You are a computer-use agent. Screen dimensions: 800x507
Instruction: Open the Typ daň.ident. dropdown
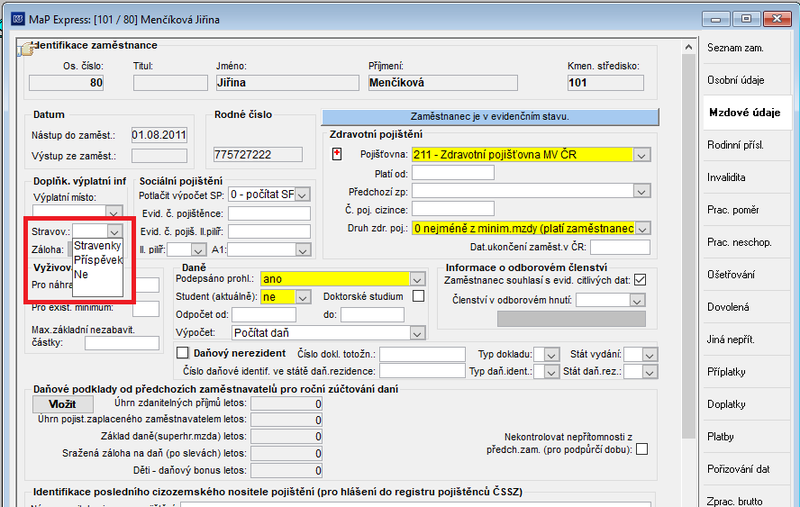click(552, 372)
